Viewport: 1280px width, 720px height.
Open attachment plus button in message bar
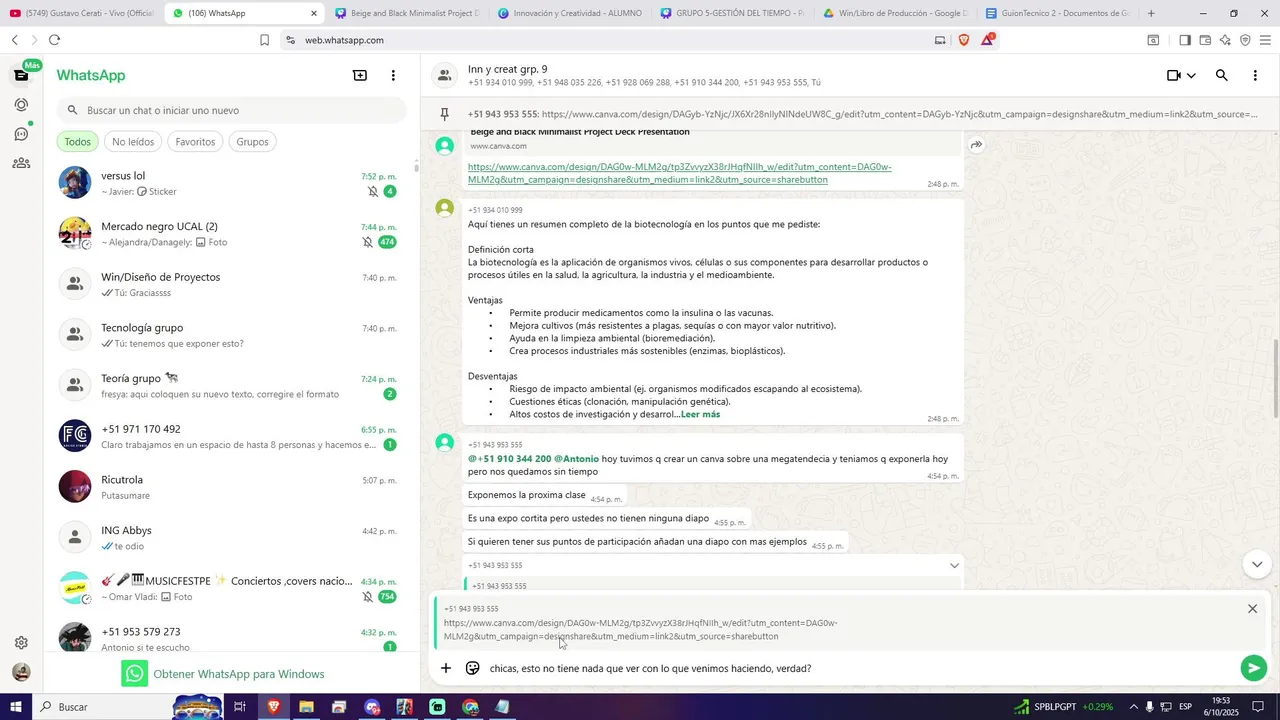pyautogui.click(x=446, y=668)
